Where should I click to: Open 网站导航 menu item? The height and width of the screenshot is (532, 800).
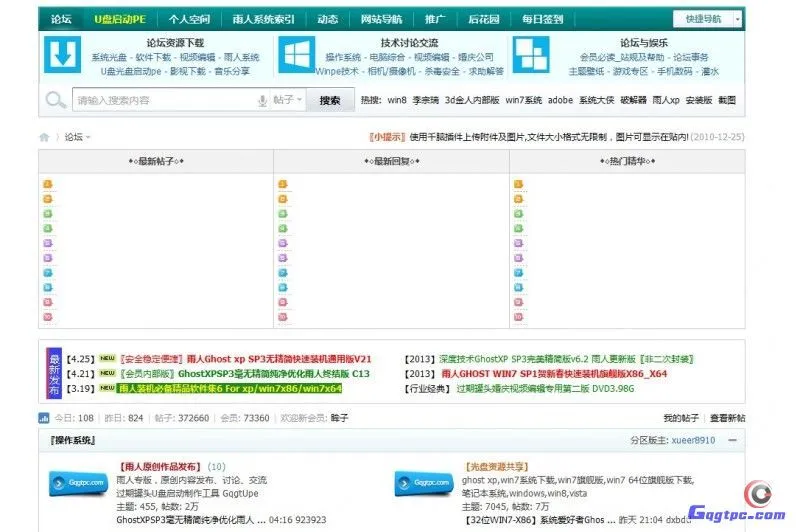[x=381, y=19]
